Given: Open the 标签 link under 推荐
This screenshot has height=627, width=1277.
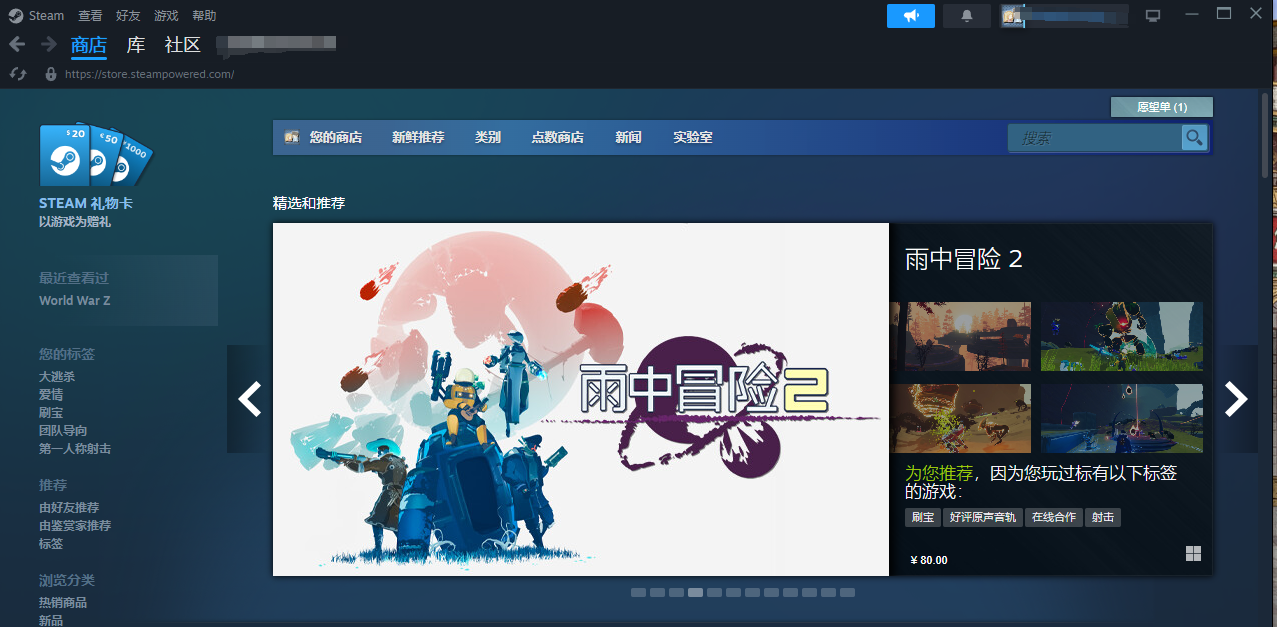Looking at the screenshot, I should [x=51, y=544].
